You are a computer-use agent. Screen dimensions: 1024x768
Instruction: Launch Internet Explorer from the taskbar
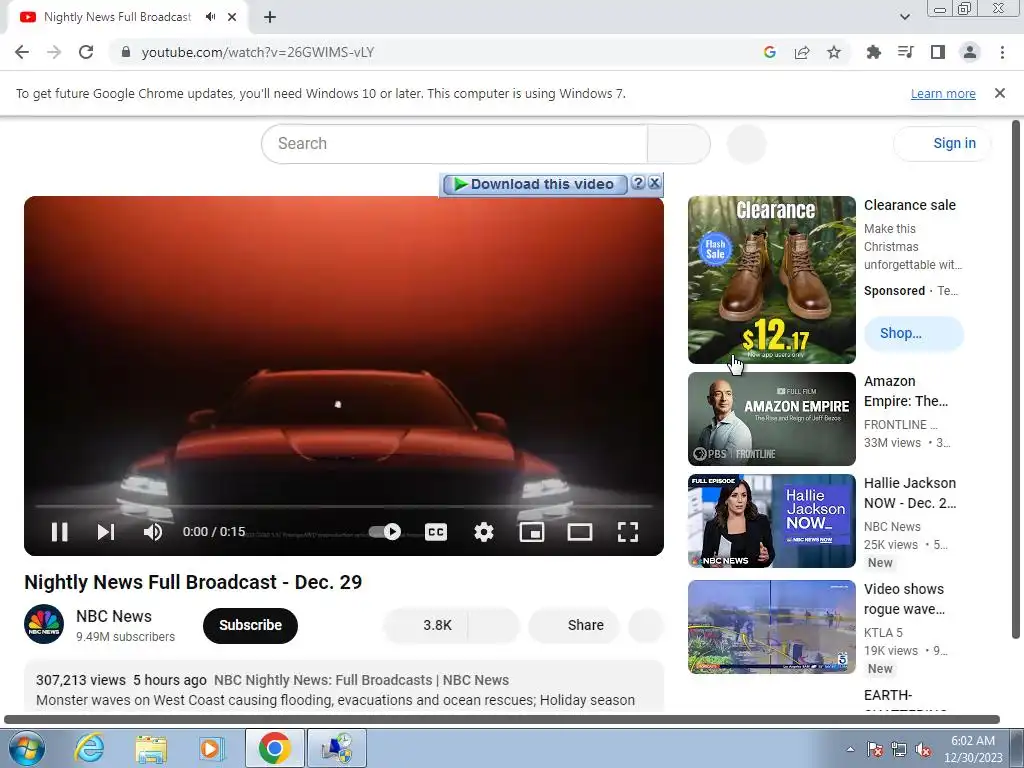pos(89,748)
